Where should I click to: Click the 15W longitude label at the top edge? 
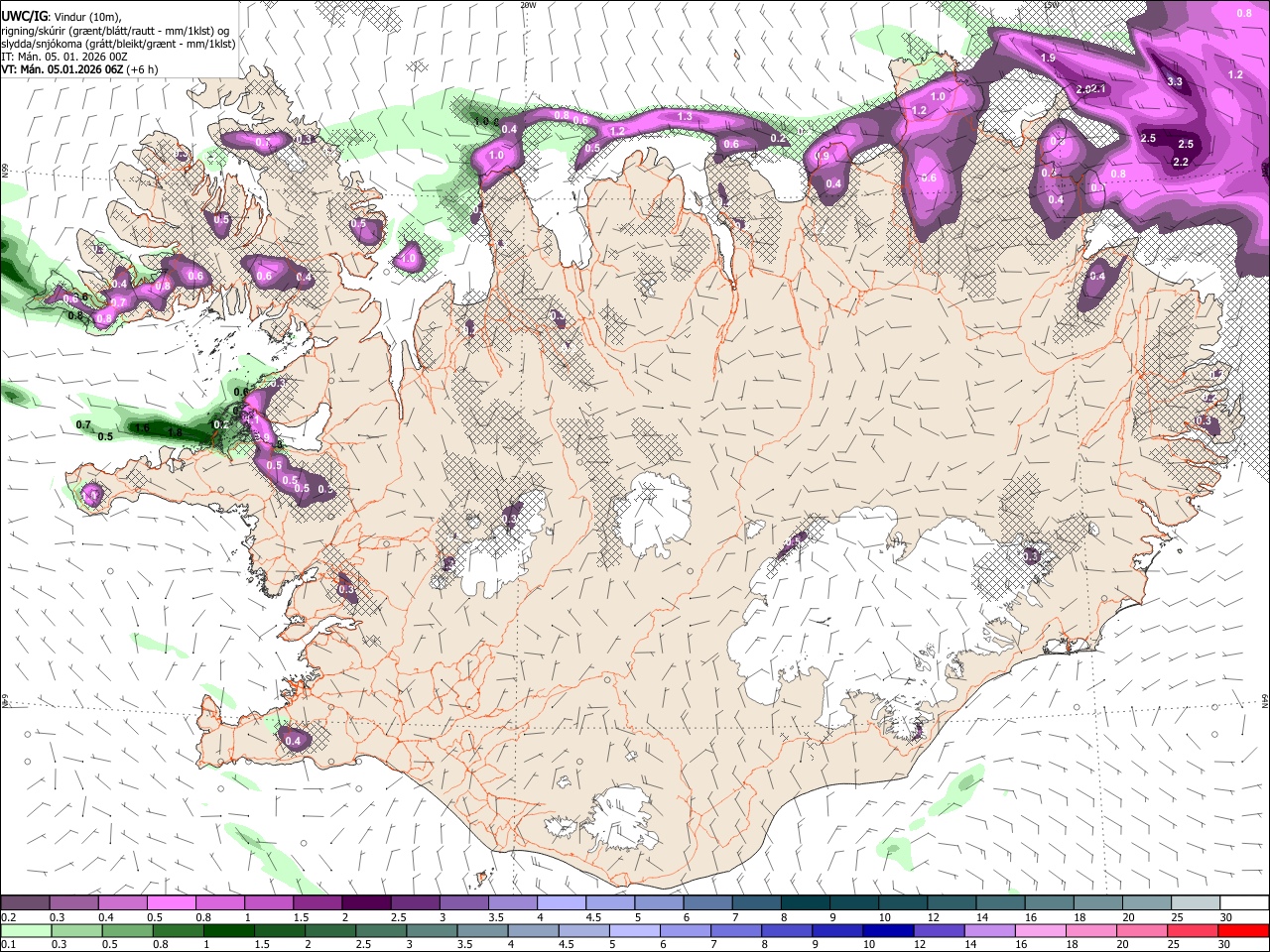click(x=1051, y=5)
